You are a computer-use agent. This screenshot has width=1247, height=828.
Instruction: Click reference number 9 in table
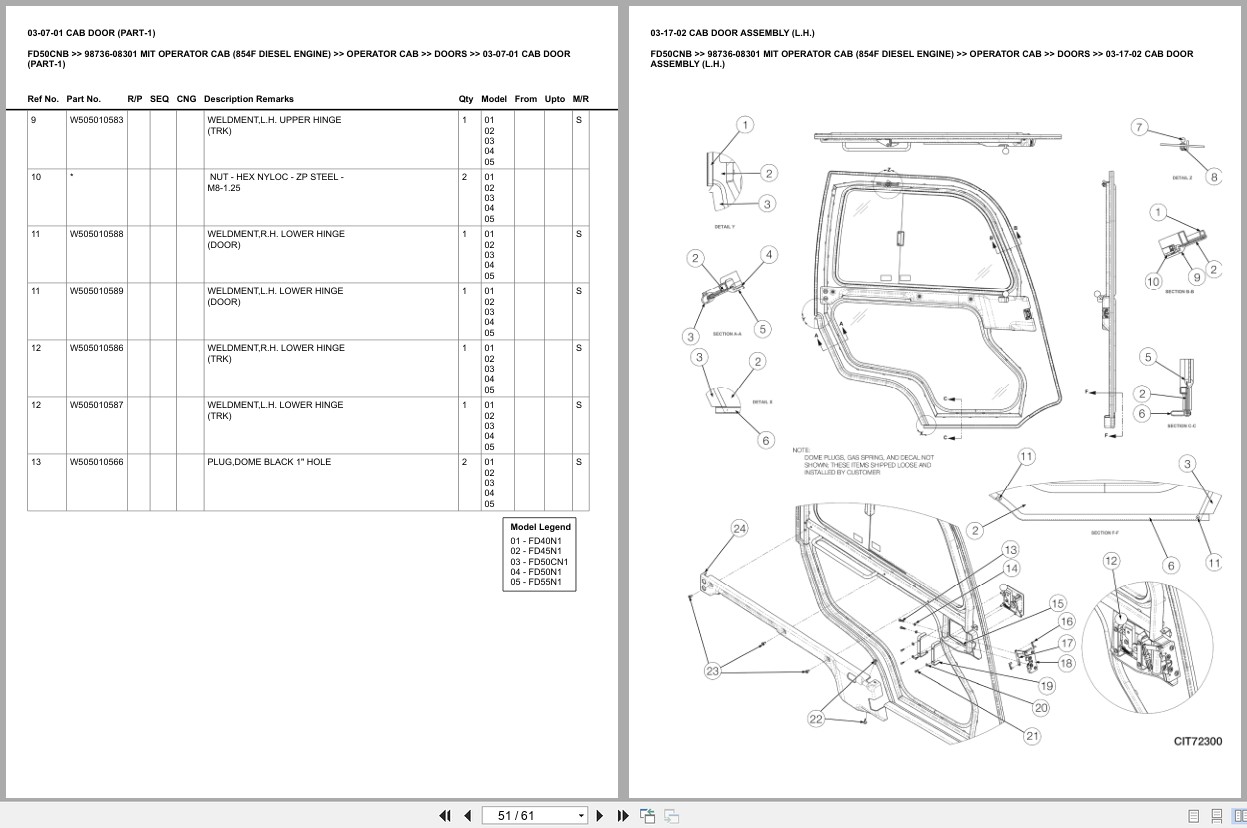click(34, 120)
